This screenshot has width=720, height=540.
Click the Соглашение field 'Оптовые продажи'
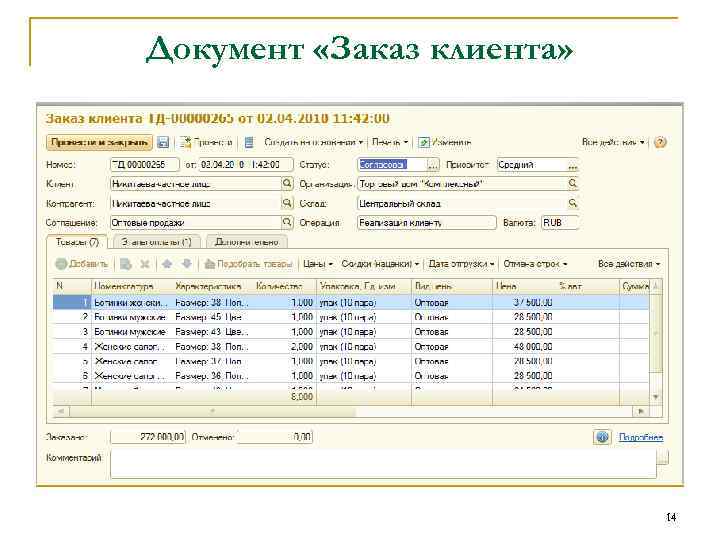point(196,222)
